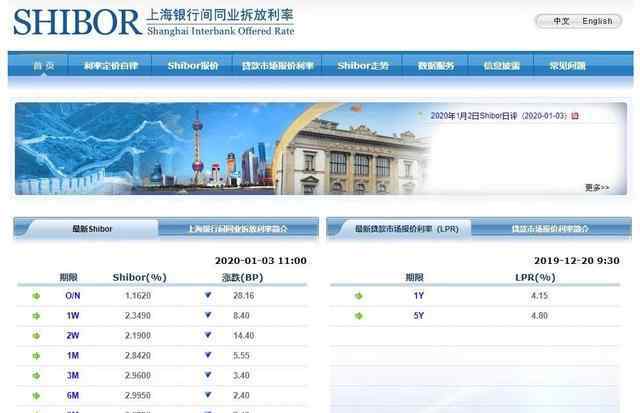Open the O/N tenor link
640x413 pixels.
[73, 295]
